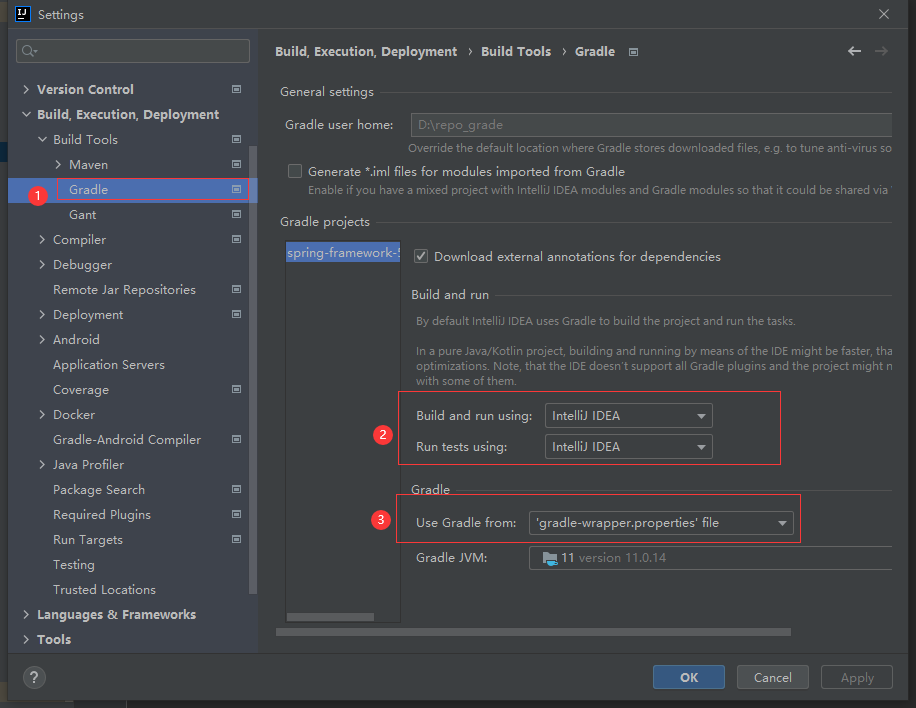Open Build and run using dropdown
The width and height of the screenshot is (916, 708).
point(629,416)
